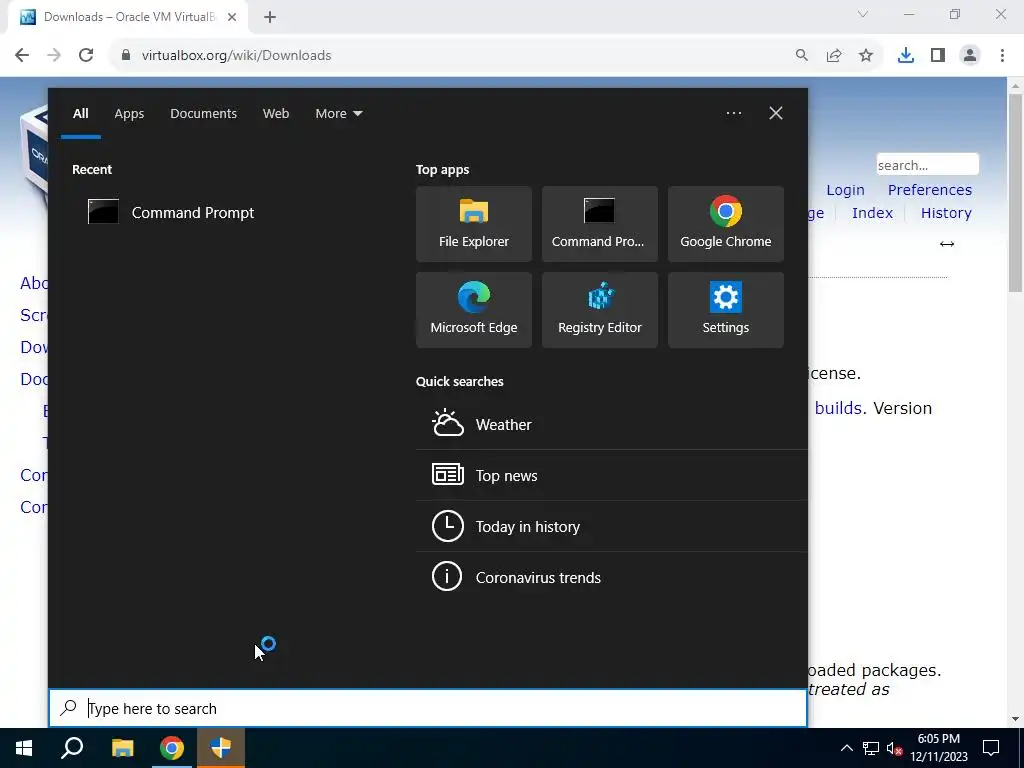Screen dimensions: 1024x768
Task: Open File Explorer from Top apps
Action: 473,224
